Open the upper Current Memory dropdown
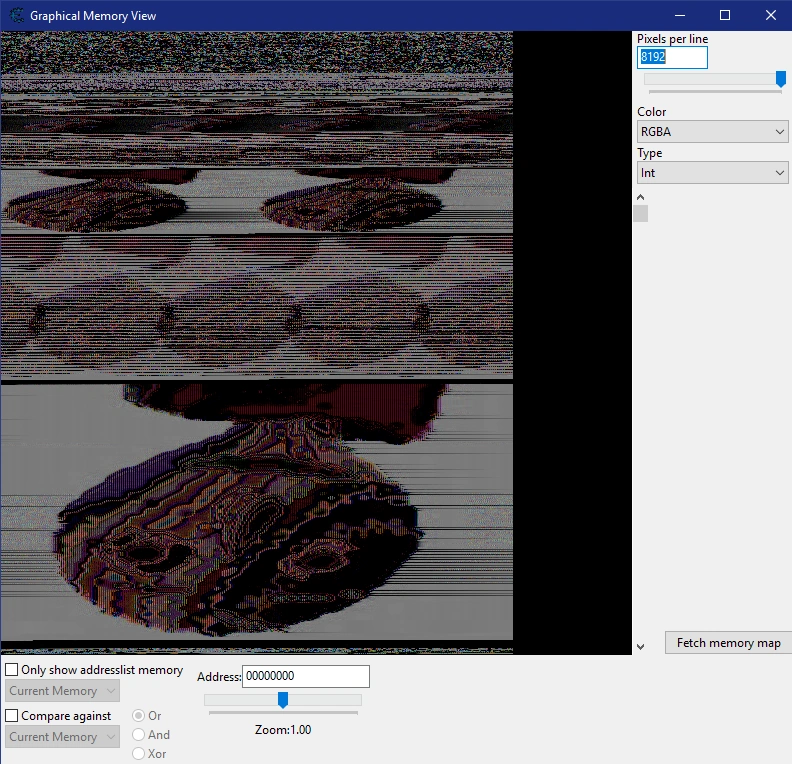 click(62, 691)
